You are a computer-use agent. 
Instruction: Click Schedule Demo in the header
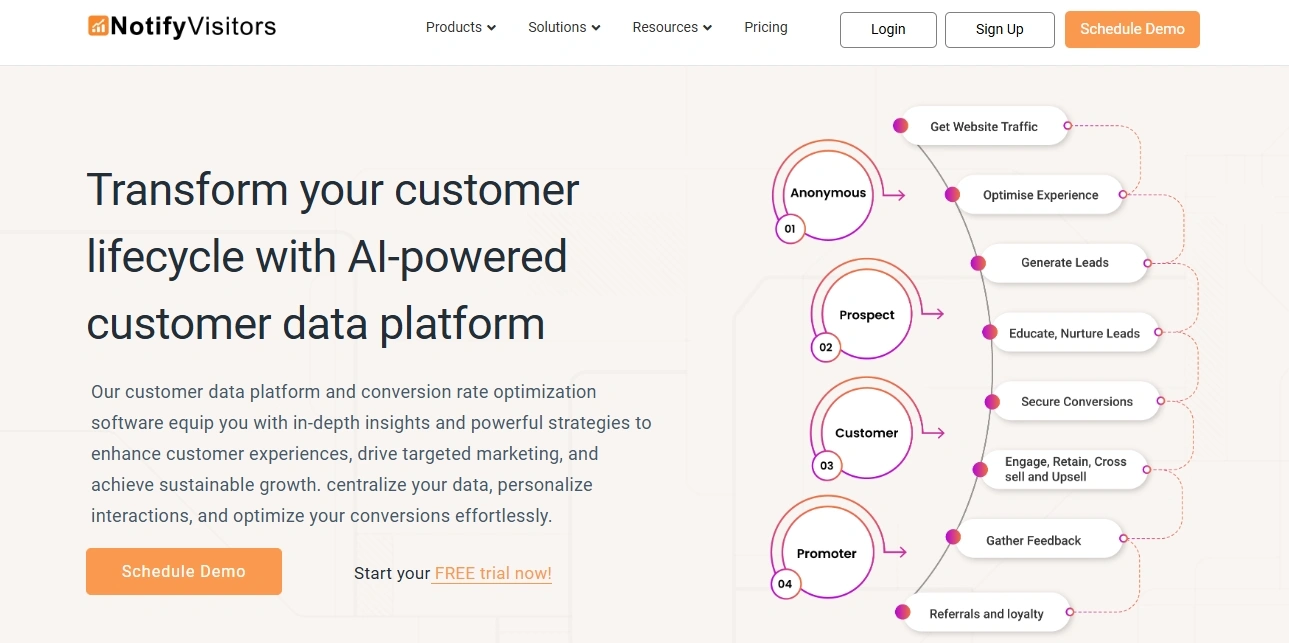coord(1132,30)
